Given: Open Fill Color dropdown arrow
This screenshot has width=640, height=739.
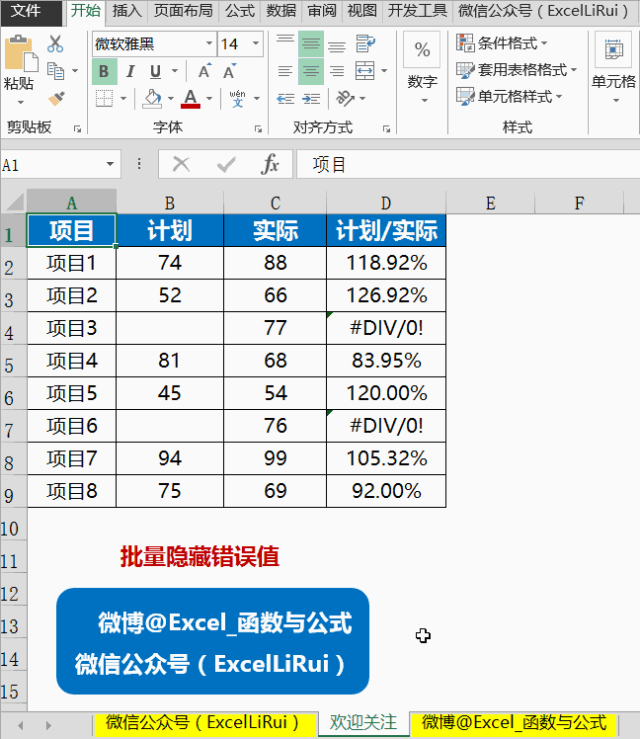Looking at the screenshot, I should point(171,99).
